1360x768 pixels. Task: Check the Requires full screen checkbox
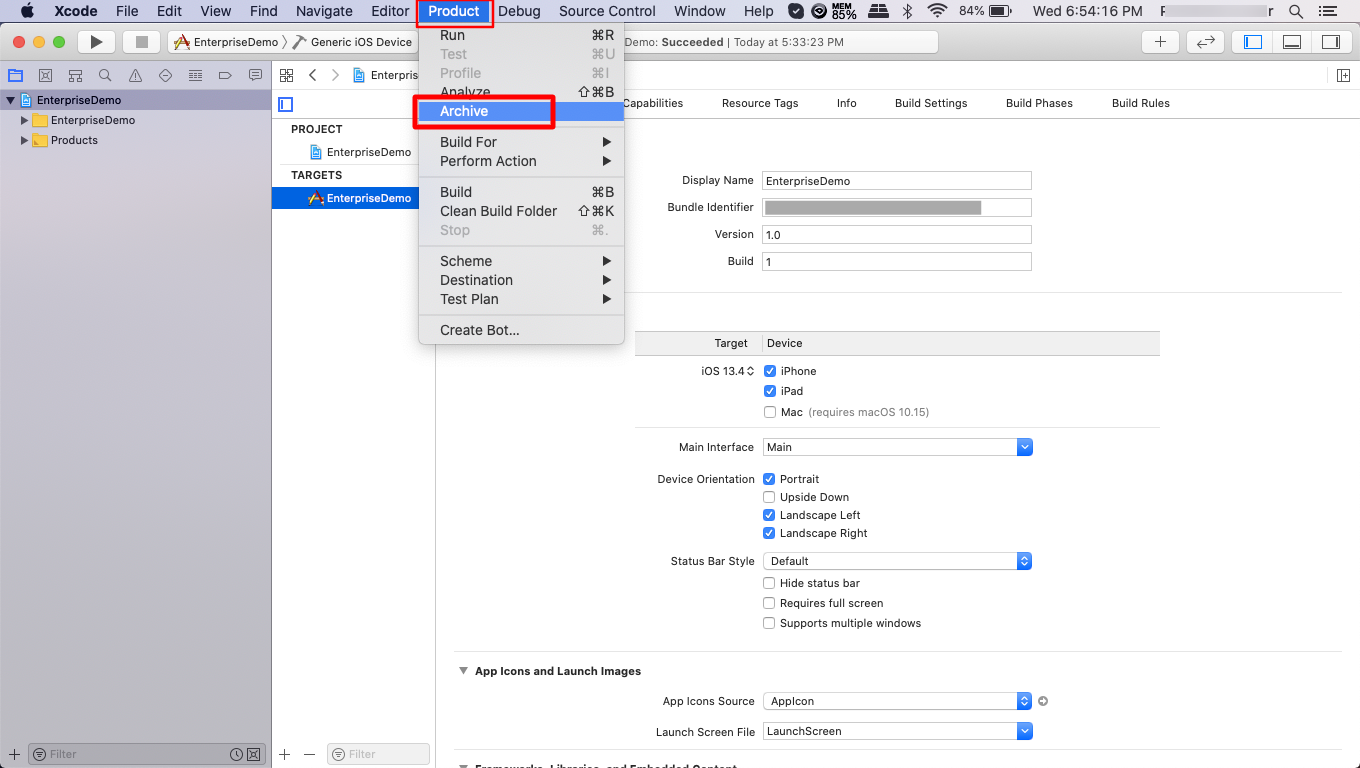tap(769, 603)
